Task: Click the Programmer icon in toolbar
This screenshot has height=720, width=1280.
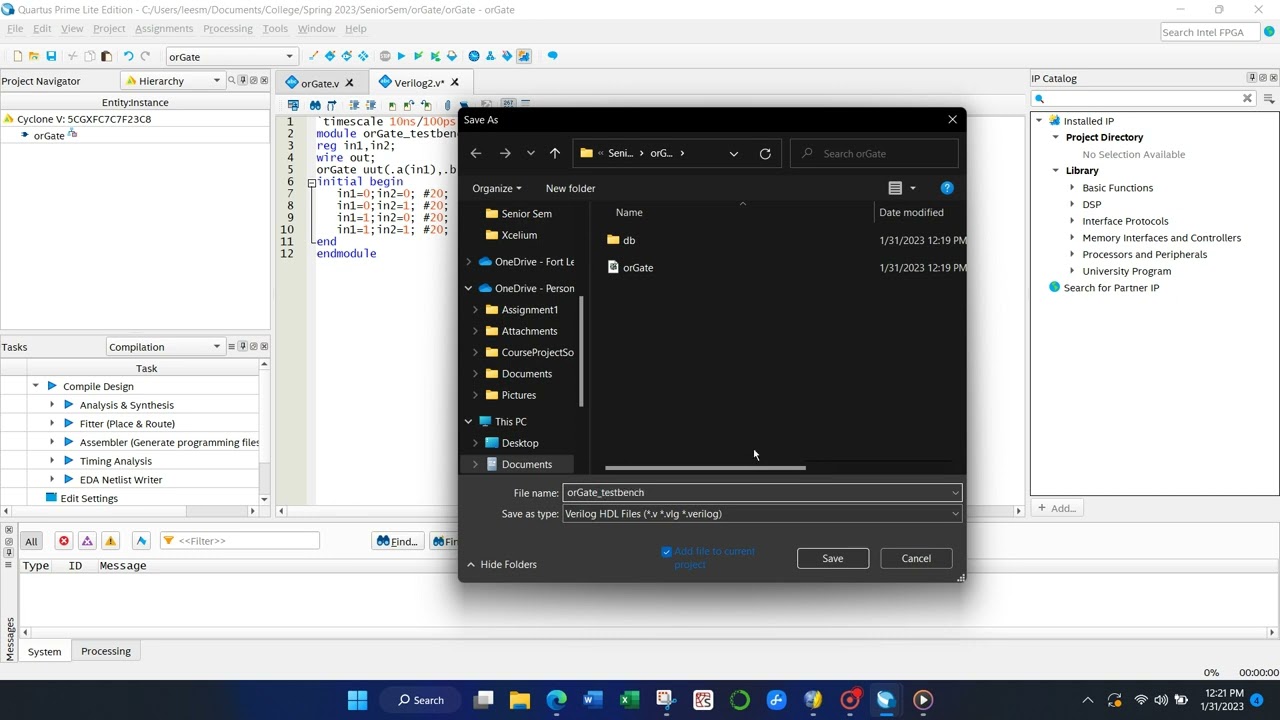Action: pyautogui.click(x=507, y=56)
